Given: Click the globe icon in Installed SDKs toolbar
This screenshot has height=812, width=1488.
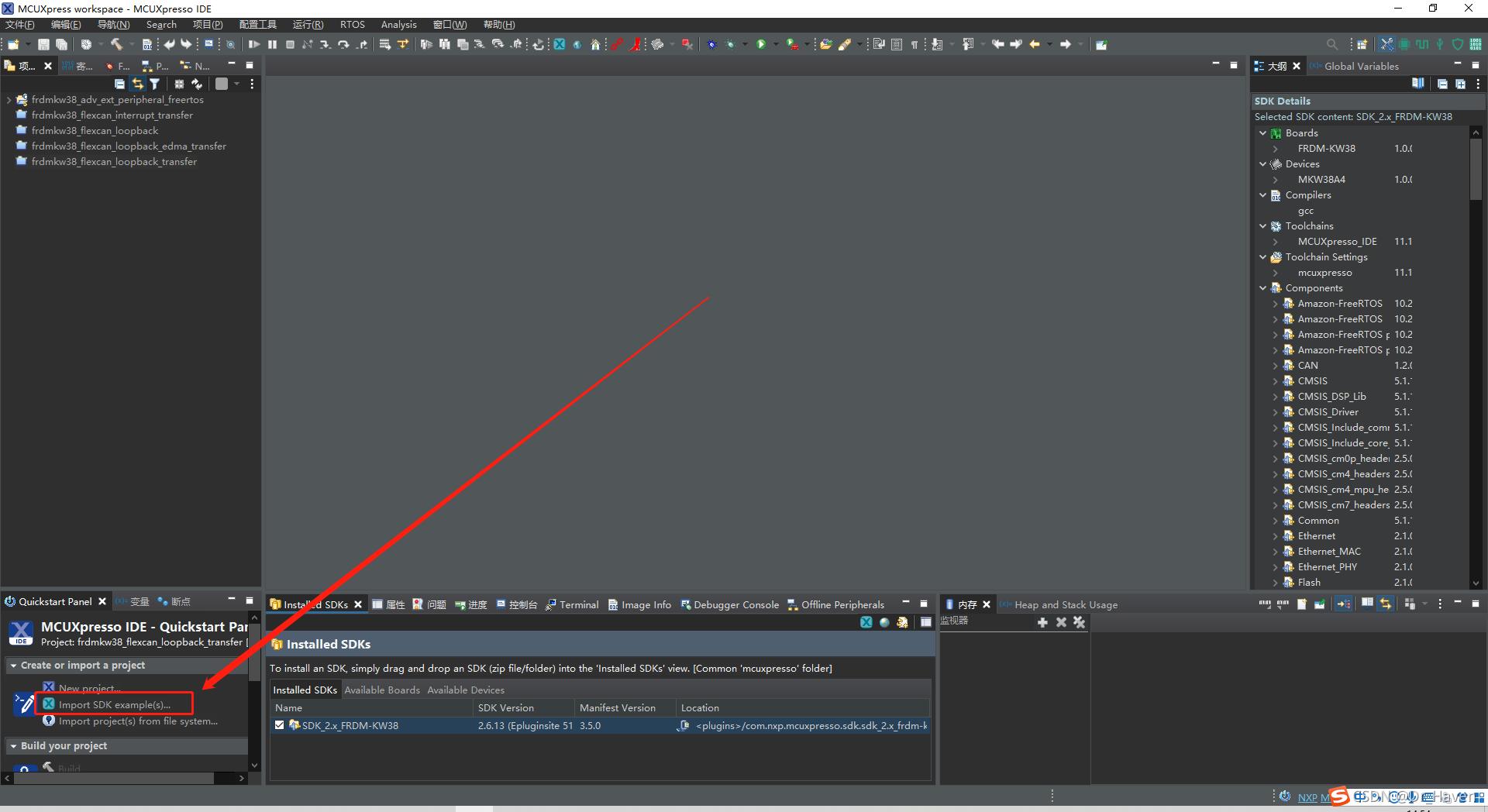Looking at the screenshot, I should 884,622.
